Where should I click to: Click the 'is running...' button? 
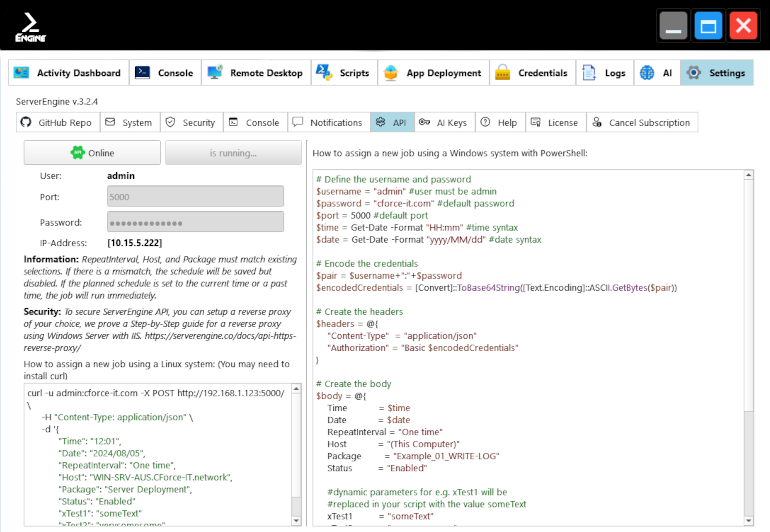pos(233,153)
